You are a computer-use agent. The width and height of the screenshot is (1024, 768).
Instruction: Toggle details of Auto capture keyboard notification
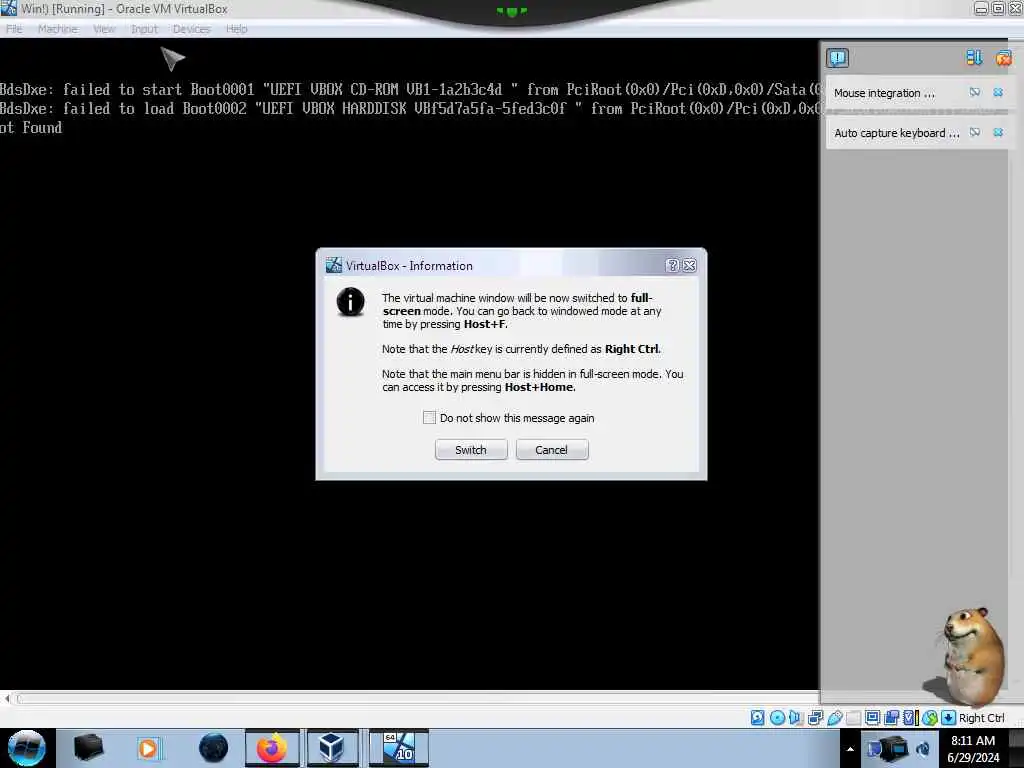point(974,133)
